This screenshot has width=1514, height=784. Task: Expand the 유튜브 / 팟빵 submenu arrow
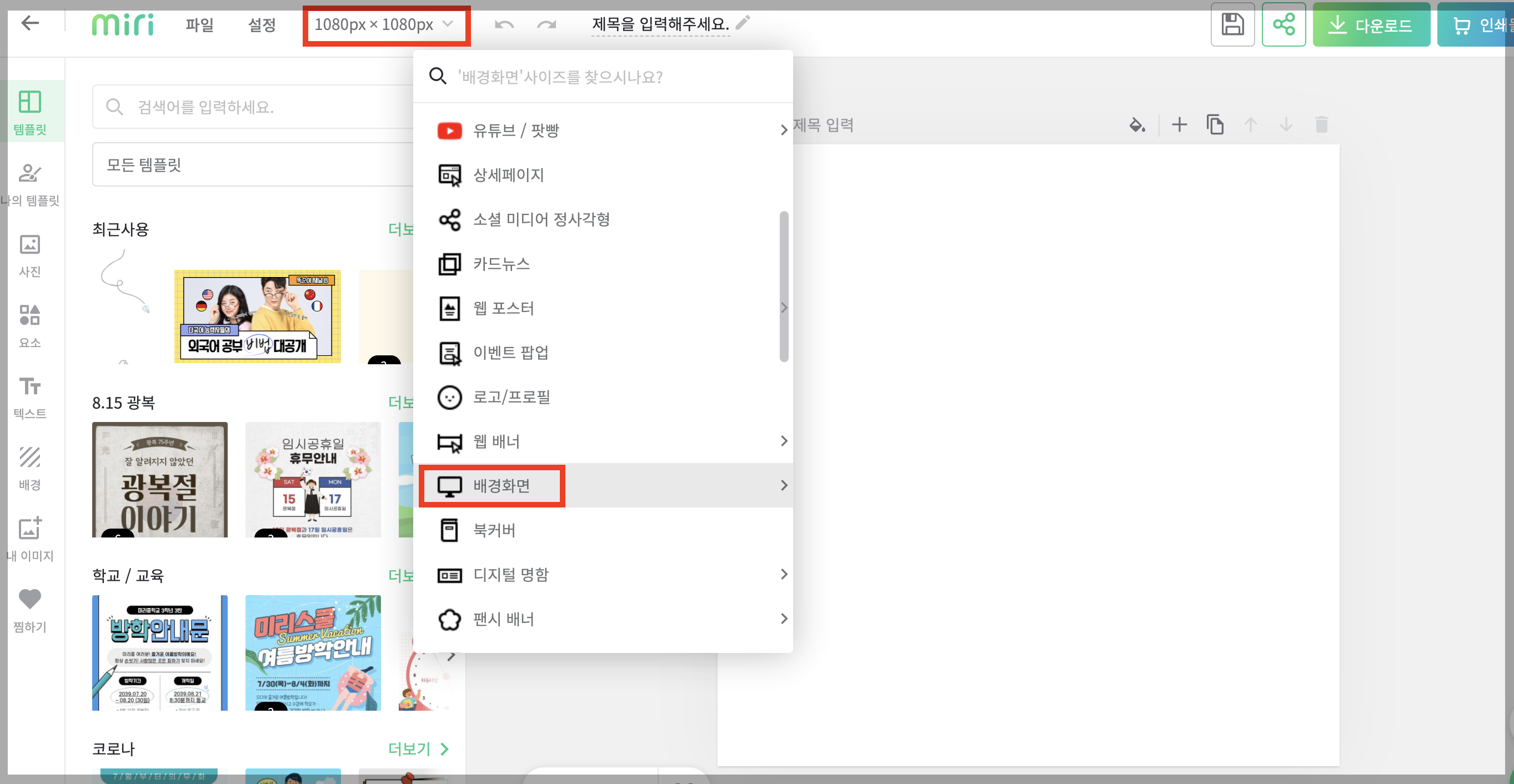click(784, 130)
